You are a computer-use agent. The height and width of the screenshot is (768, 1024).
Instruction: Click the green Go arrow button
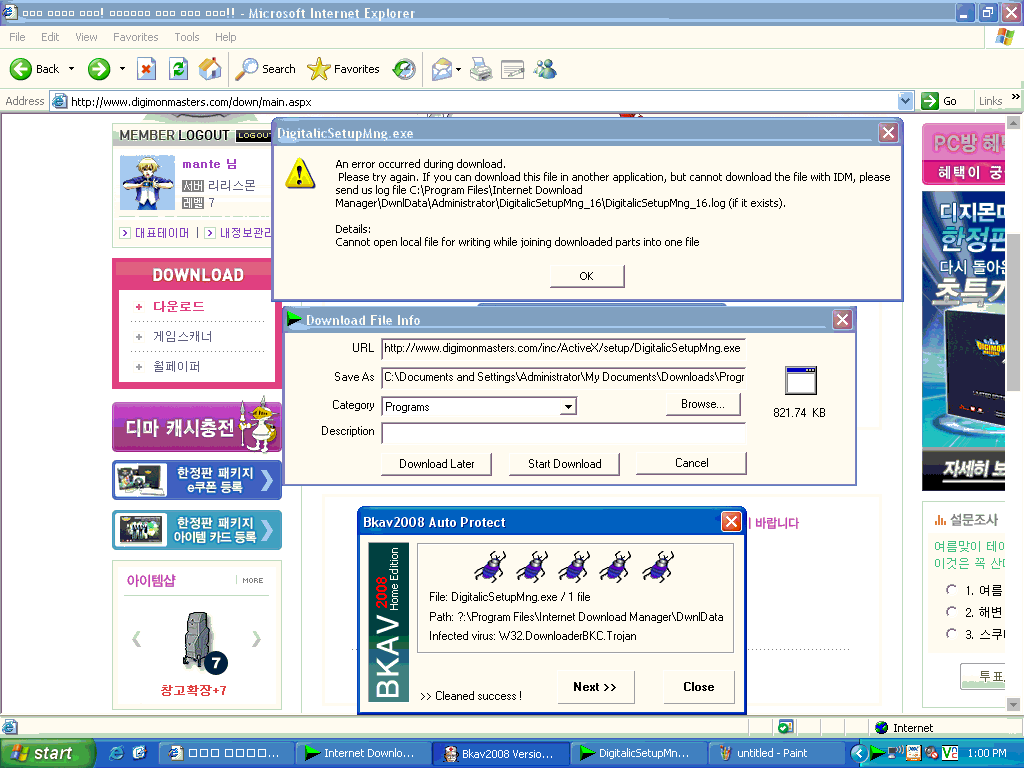click(929, 101)
